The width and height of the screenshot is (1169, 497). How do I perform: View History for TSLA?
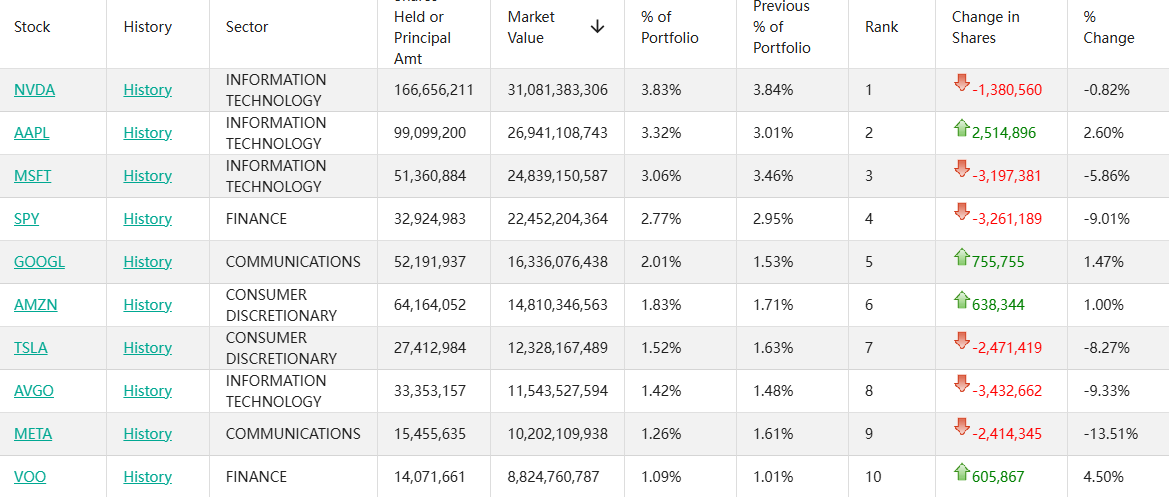148,348
